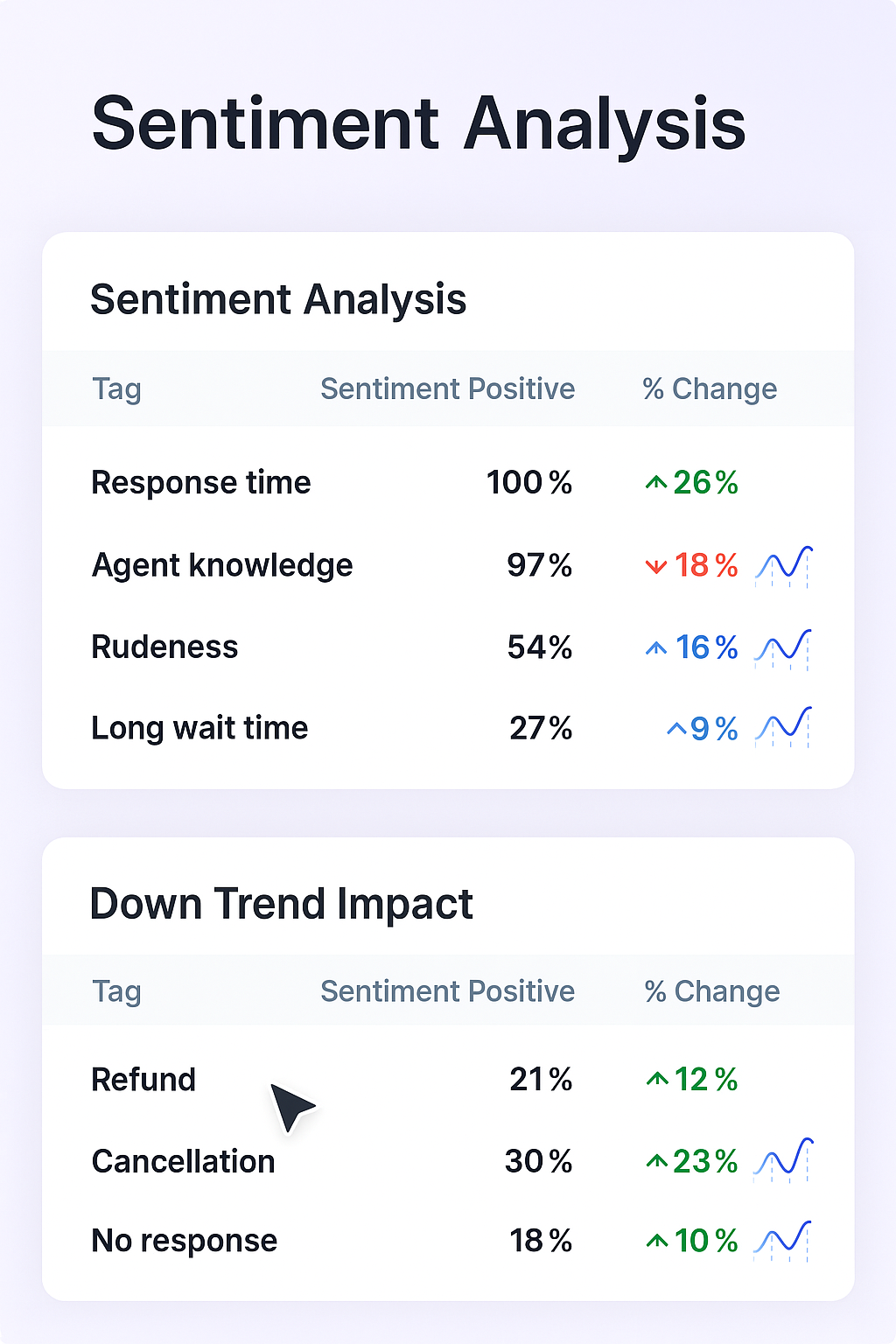Click the No response sparkline icon
Image resolution: width=896 pixels, height=1344 pixels.
783,1240
